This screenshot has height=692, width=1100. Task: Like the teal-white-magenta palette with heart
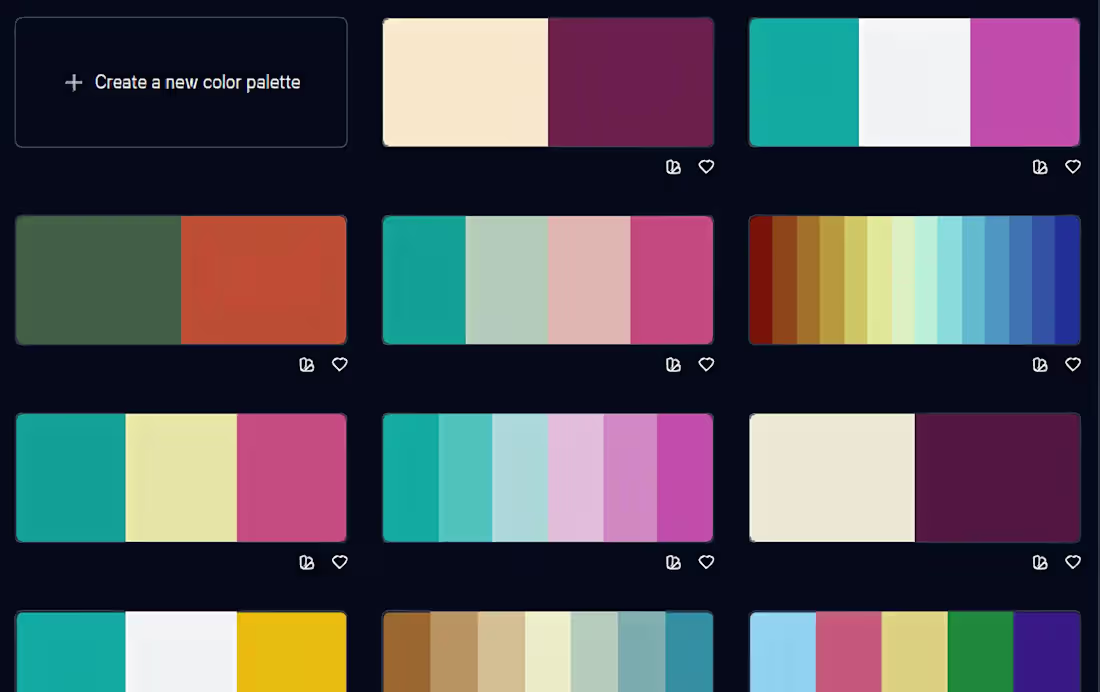[x=1073, y=167]
